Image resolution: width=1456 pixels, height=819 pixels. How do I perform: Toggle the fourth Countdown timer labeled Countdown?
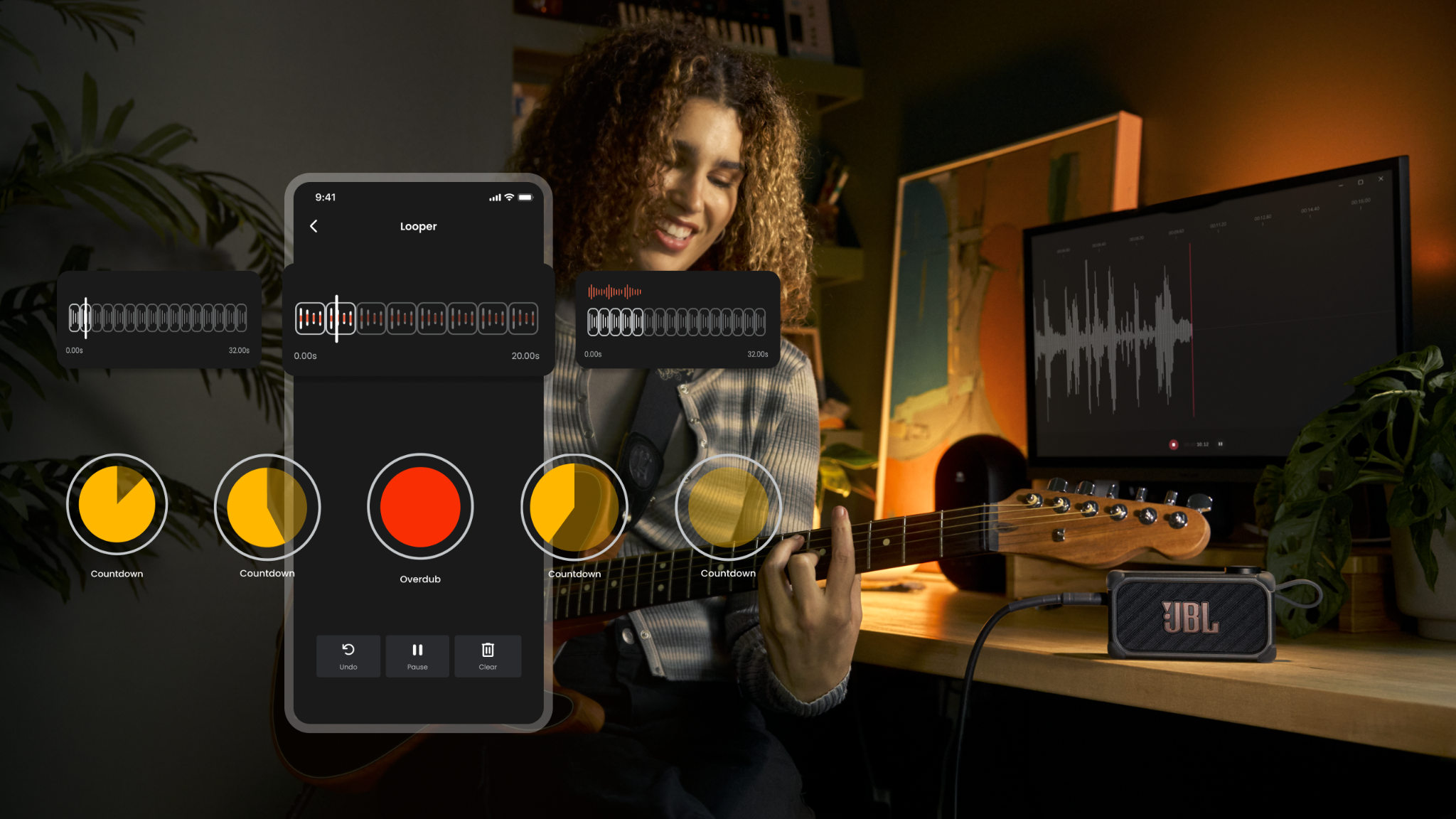574,507
